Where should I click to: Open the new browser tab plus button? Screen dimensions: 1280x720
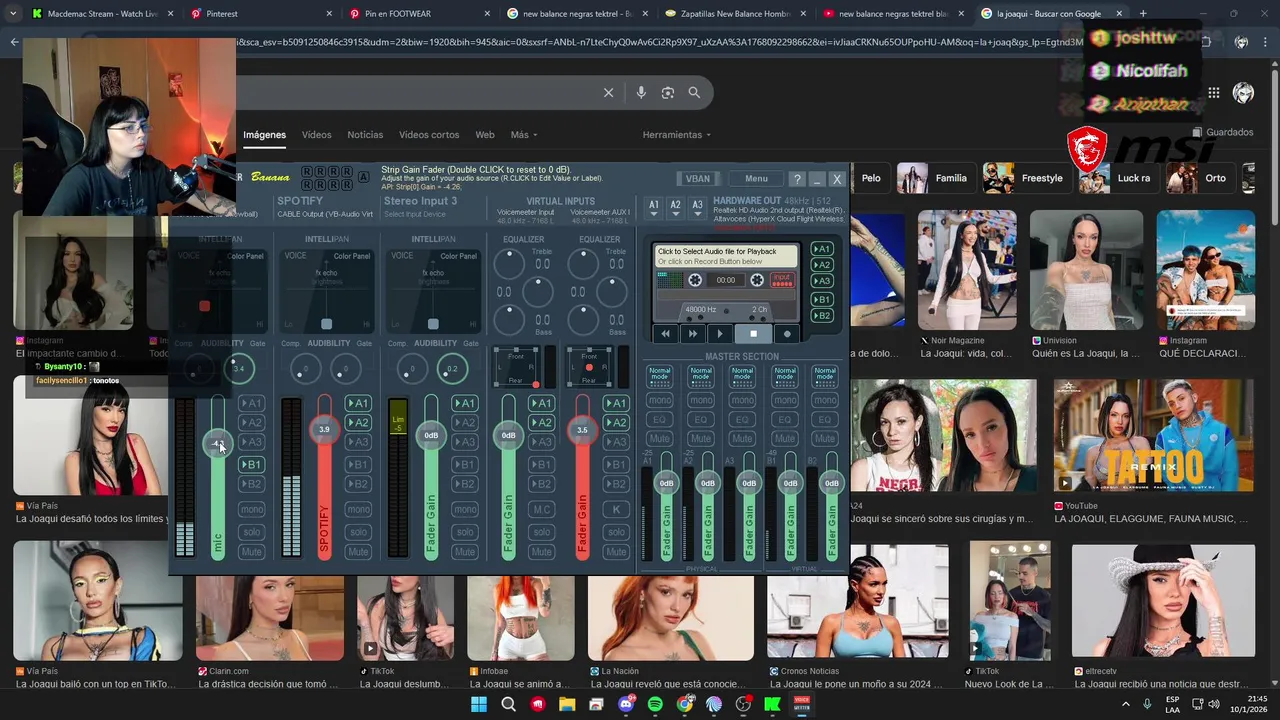[x=1143, y=14]
